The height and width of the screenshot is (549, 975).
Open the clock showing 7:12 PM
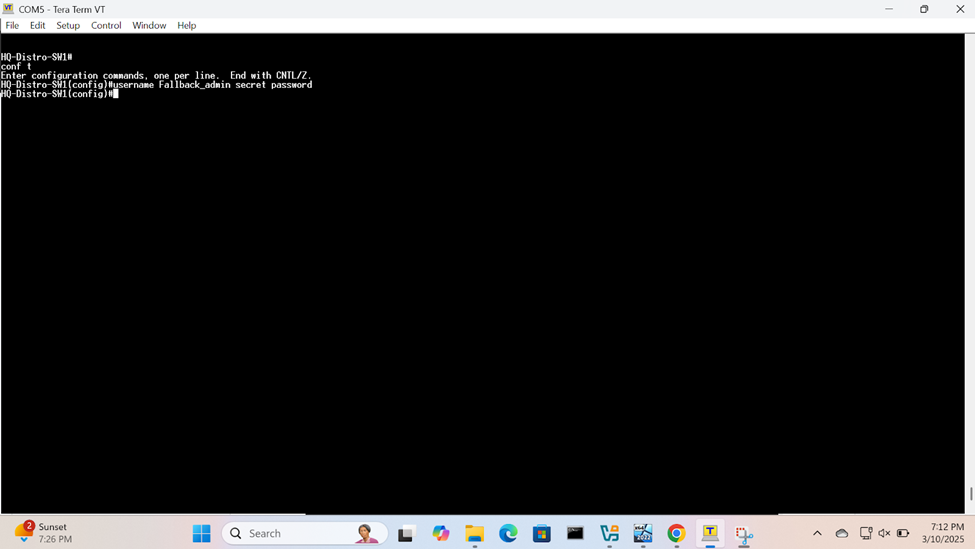point(943,533)
